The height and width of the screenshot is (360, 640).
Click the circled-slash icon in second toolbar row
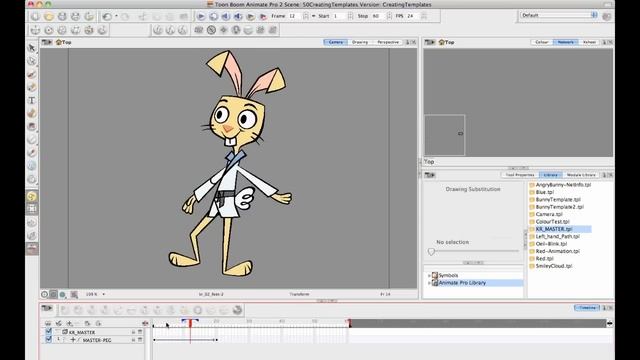[211, 30]
